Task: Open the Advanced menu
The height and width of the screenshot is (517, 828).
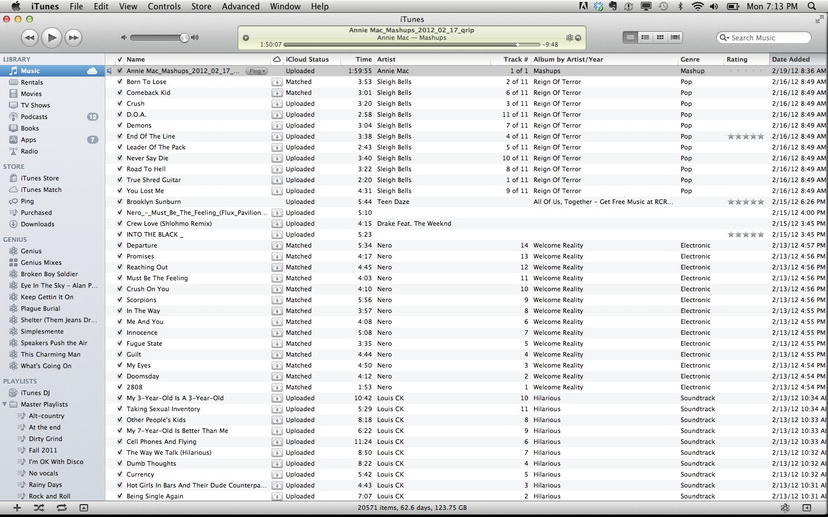Action: click(x=241, y=6)
